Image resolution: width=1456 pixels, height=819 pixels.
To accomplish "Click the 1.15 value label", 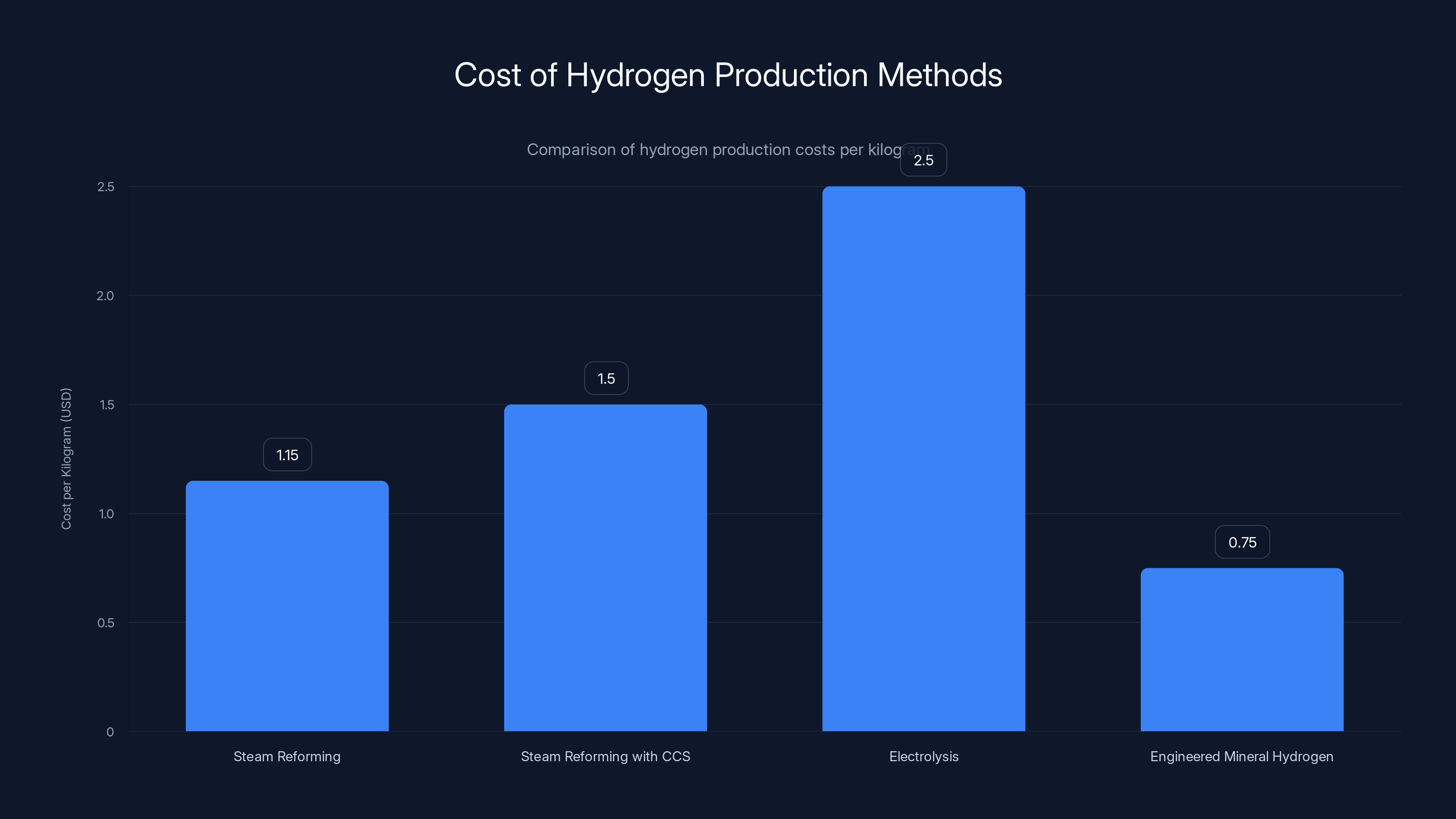I will coord(287,454).
